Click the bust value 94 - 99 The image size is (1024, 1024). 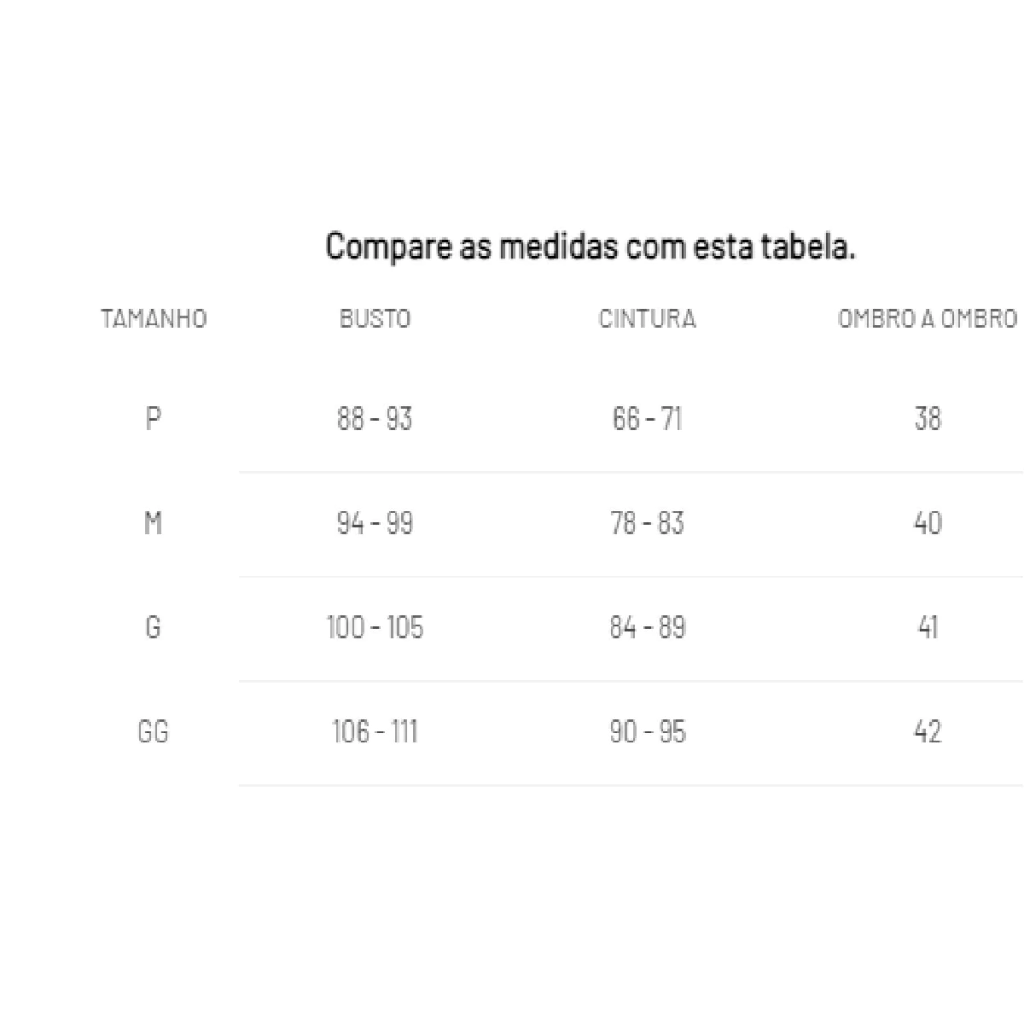click(375, 523)
